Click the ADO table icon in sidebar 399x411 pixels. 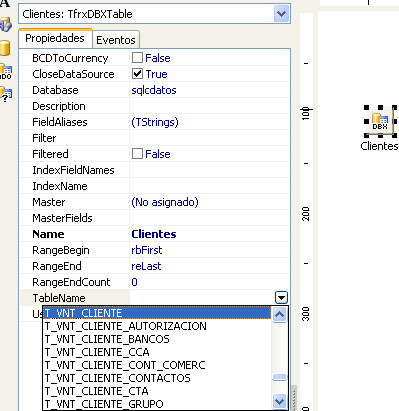tap(6, 72)
